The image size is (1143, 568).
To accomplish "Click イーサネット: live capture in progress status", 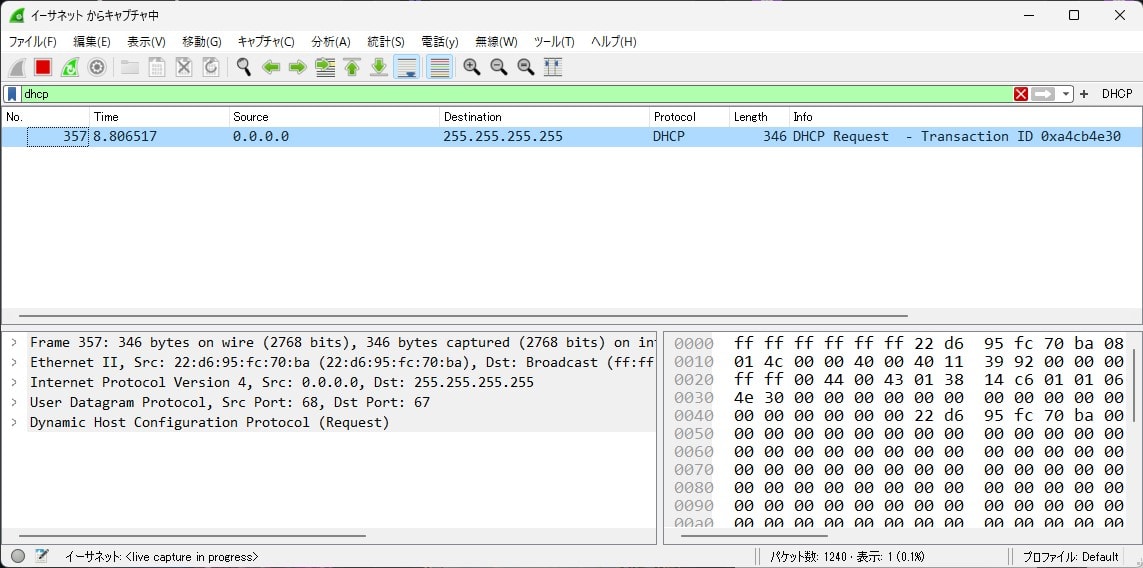I will click(161, 557).
